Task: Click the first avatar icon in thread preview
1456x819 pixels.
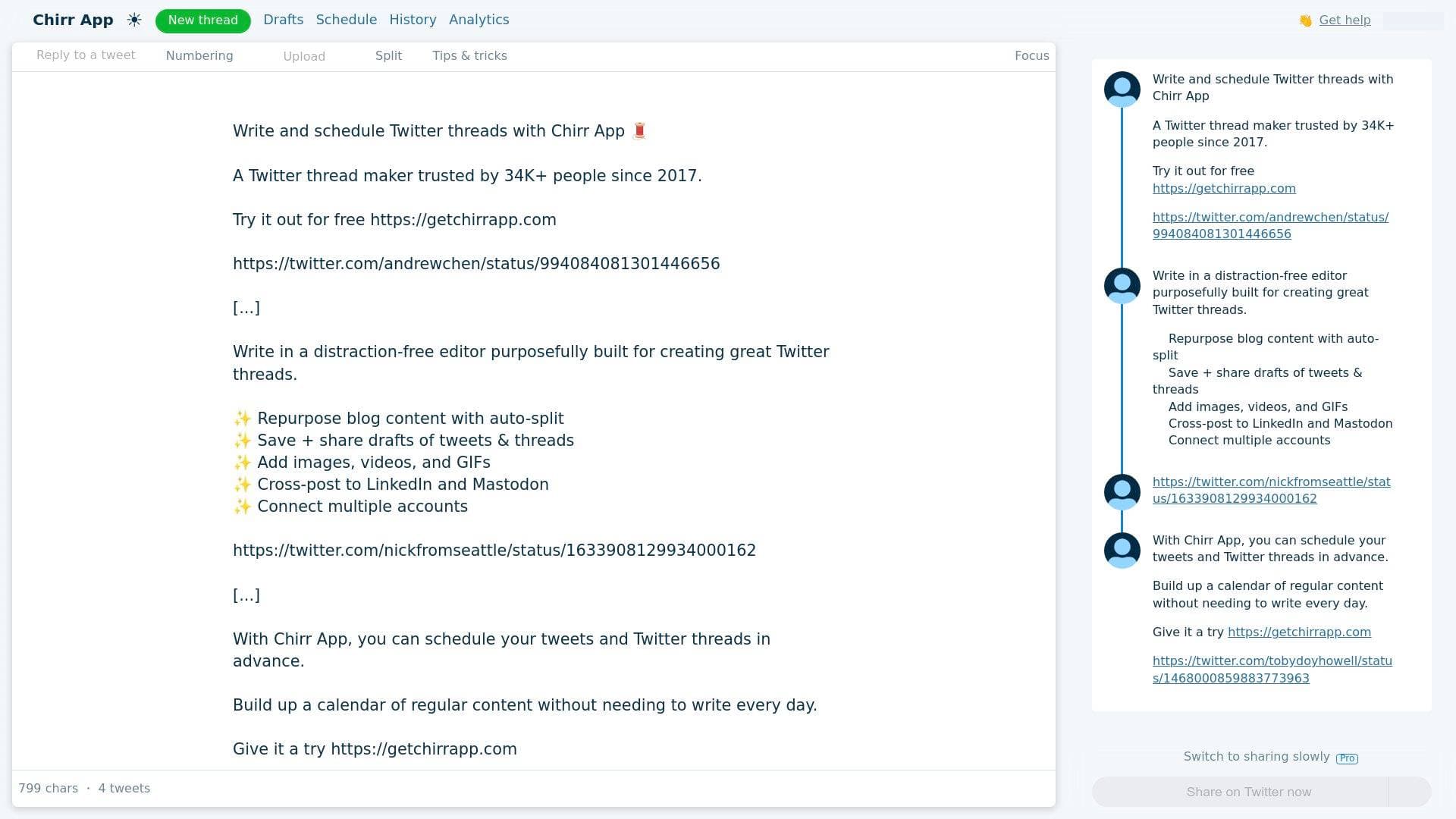Action: tap(1122, 89)
